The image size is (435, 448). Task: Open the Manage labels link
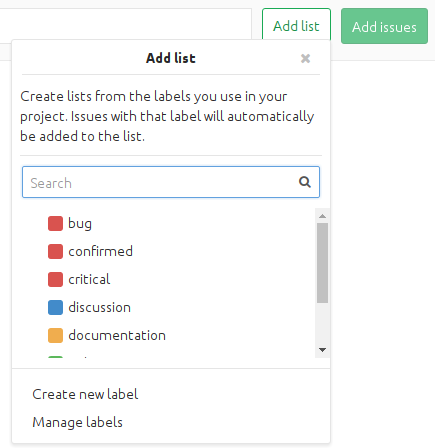pyautogui.click(x=77, y=422)
